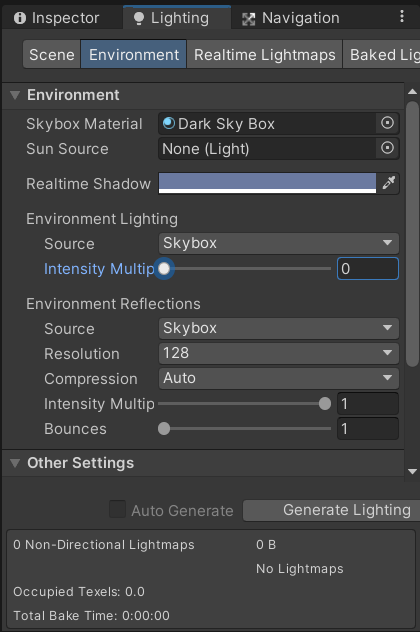Viewport: 420px width, 632px height.
Task: Click the 0 B size text
Action: coord(266,545)
